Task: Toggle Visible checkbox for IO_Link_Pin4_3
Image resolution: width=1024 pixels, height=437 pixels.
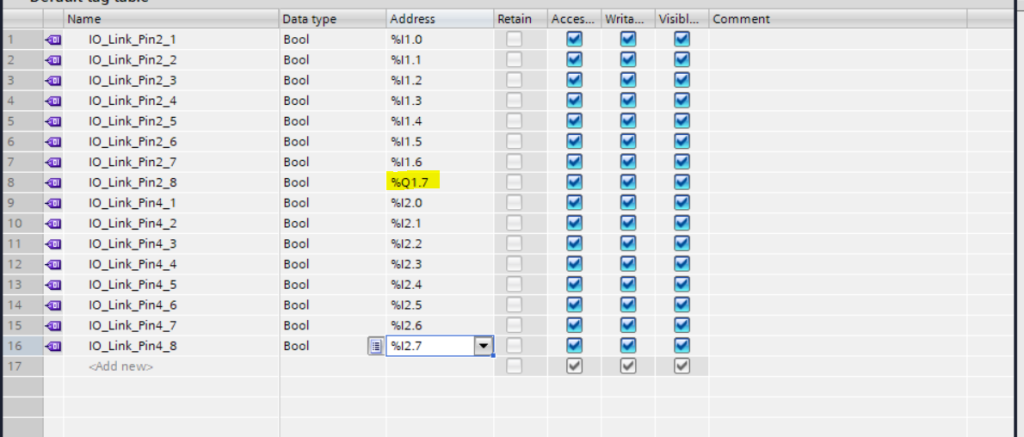Action: [x=682, y=244]
